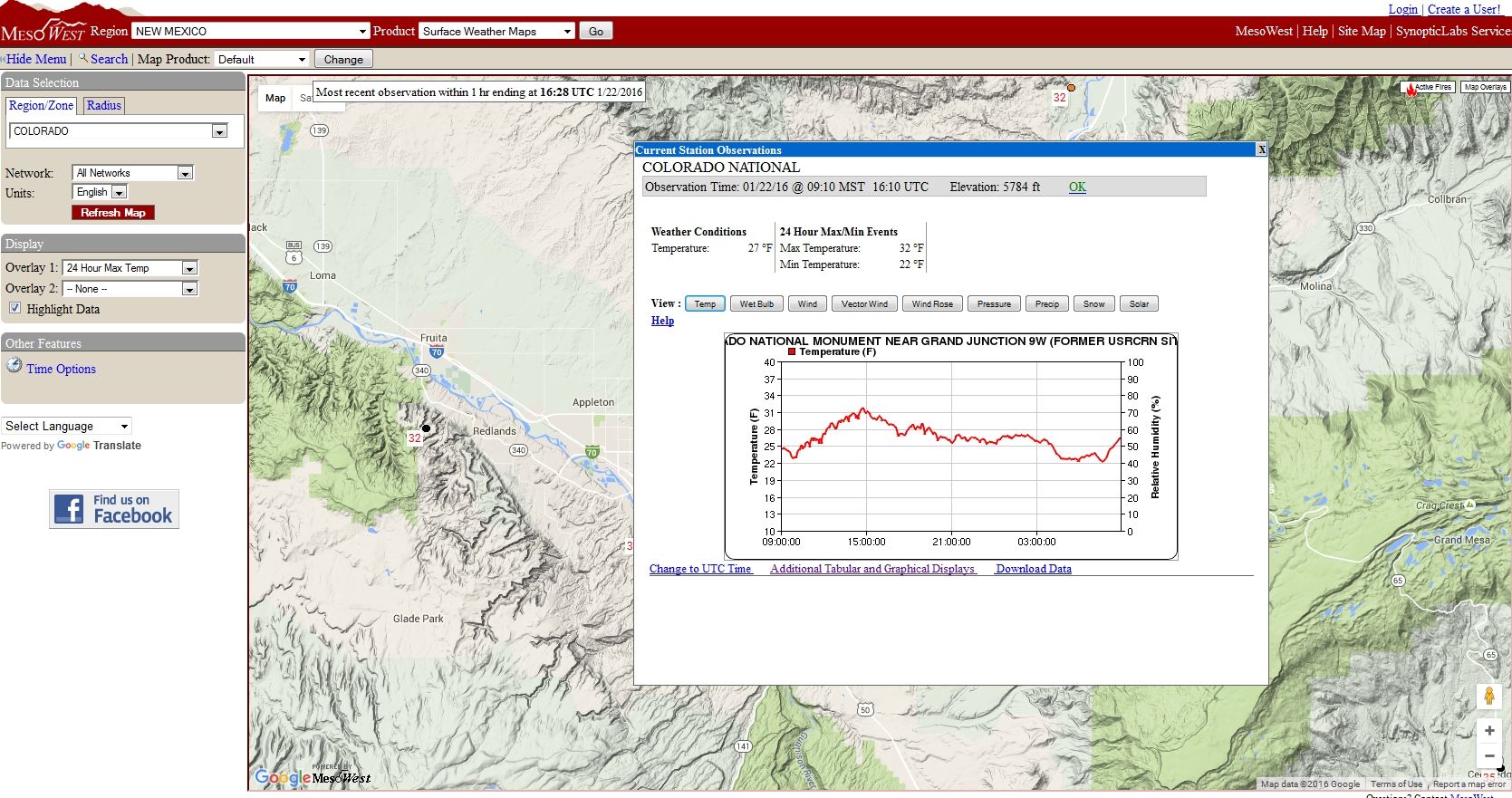Image resolution: width=1512 pixels, height=798 pixels.
Task: Open the Download Data link
Action: click(x=1034, y=569)
